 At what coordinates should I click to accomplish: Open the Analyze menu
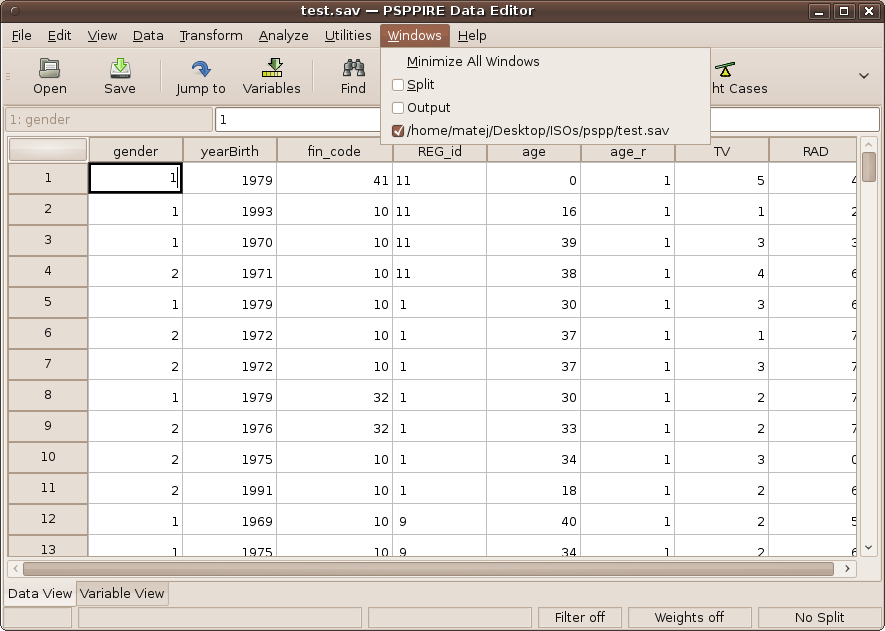coord(283,36)
